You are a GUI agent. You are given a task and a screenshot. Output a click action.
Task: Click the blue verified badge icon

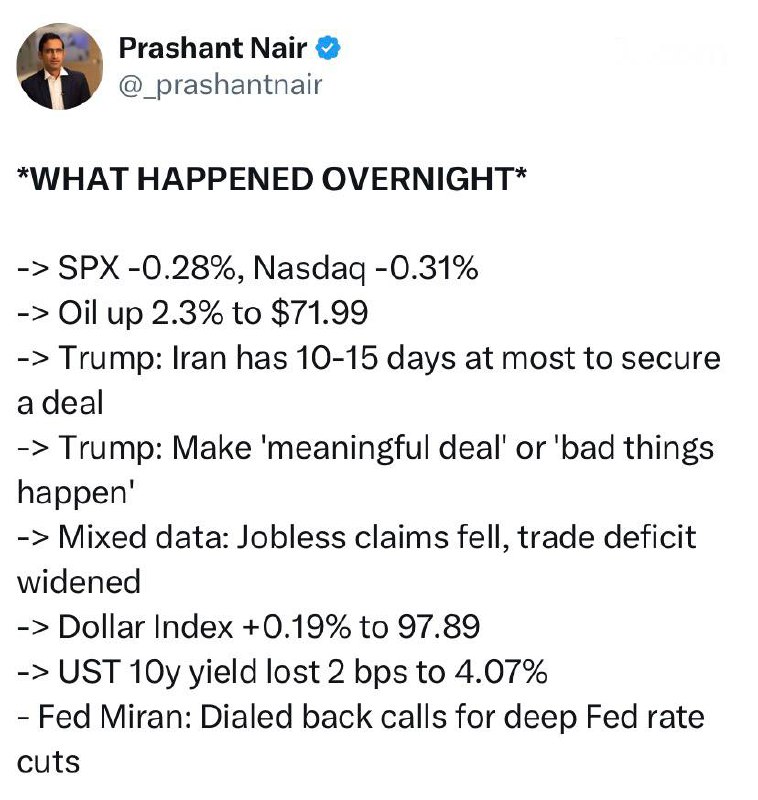point(331,47)
